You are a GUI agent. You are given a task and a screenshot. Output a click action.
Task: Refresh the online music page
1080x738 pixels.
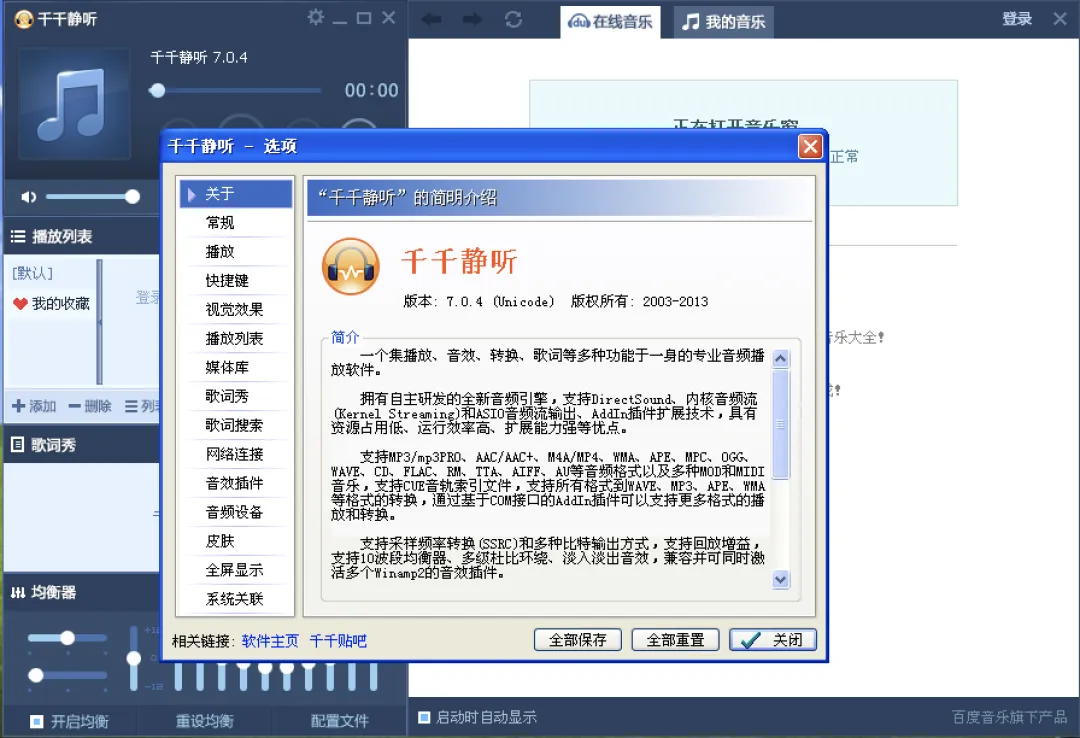[x=513, y=20]
